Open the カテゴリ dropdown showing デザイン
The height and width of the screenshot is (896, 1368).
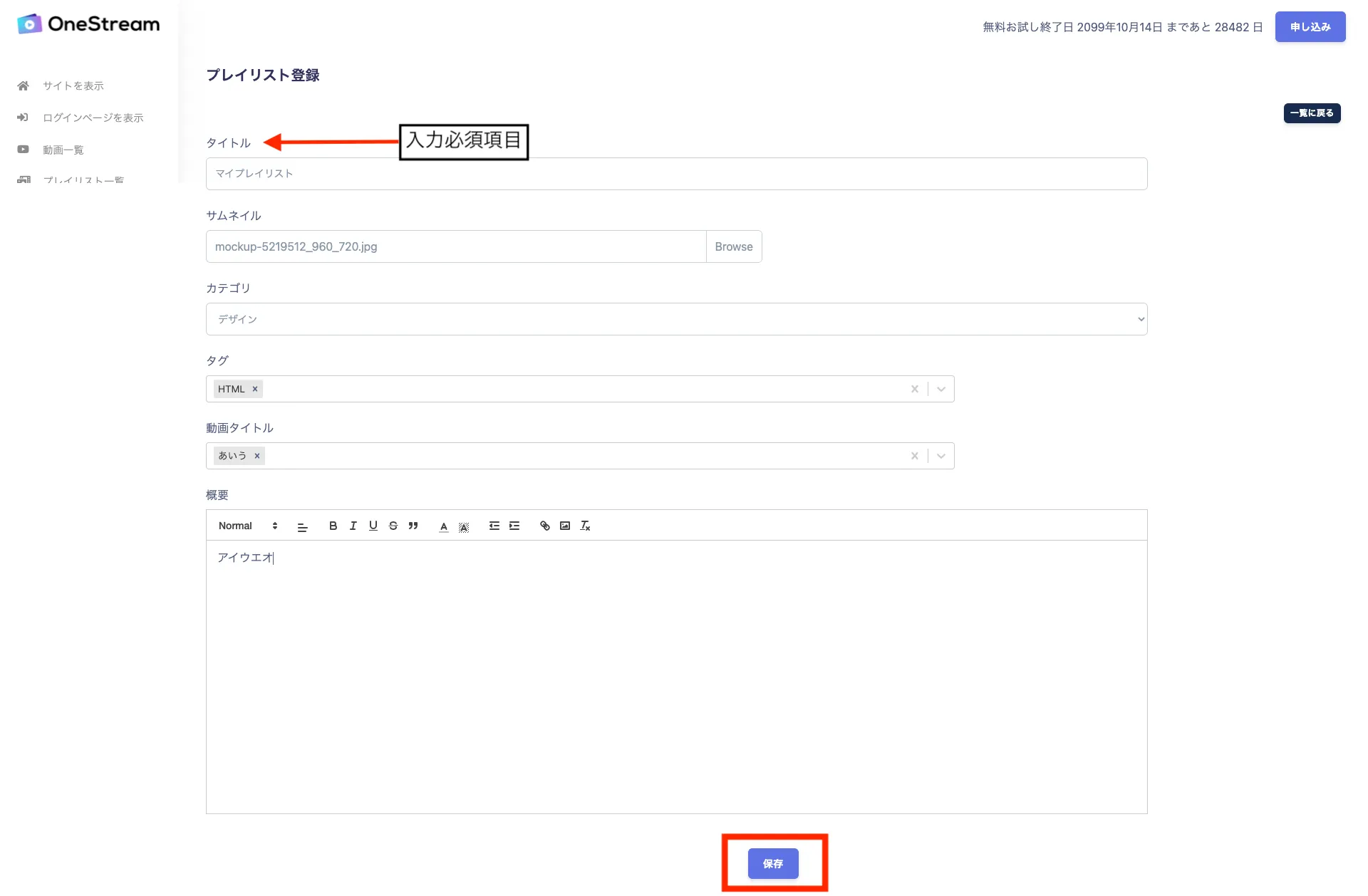(675, 319)
